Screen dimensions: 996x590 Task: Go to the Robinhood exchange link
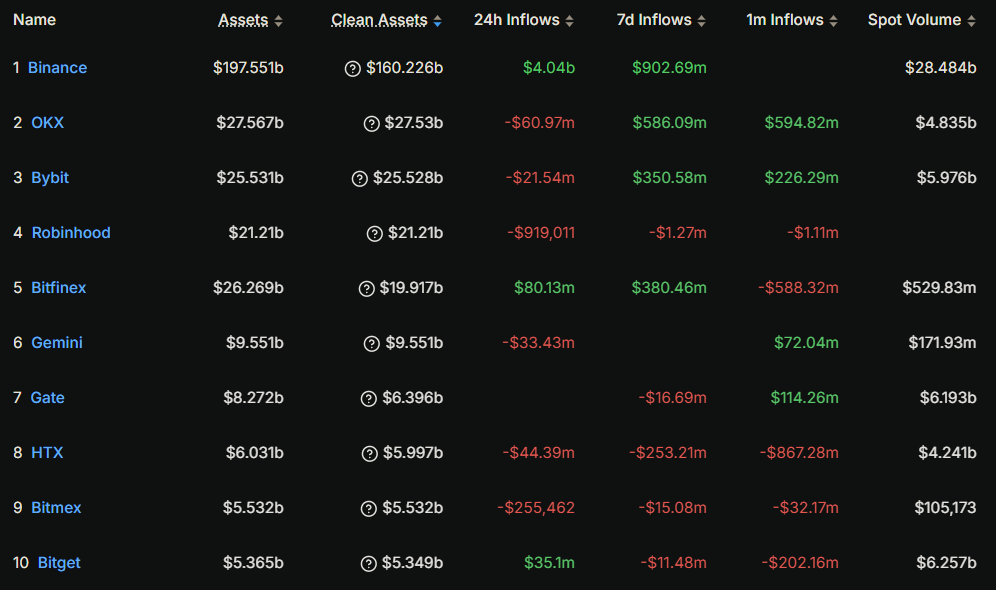71,233
